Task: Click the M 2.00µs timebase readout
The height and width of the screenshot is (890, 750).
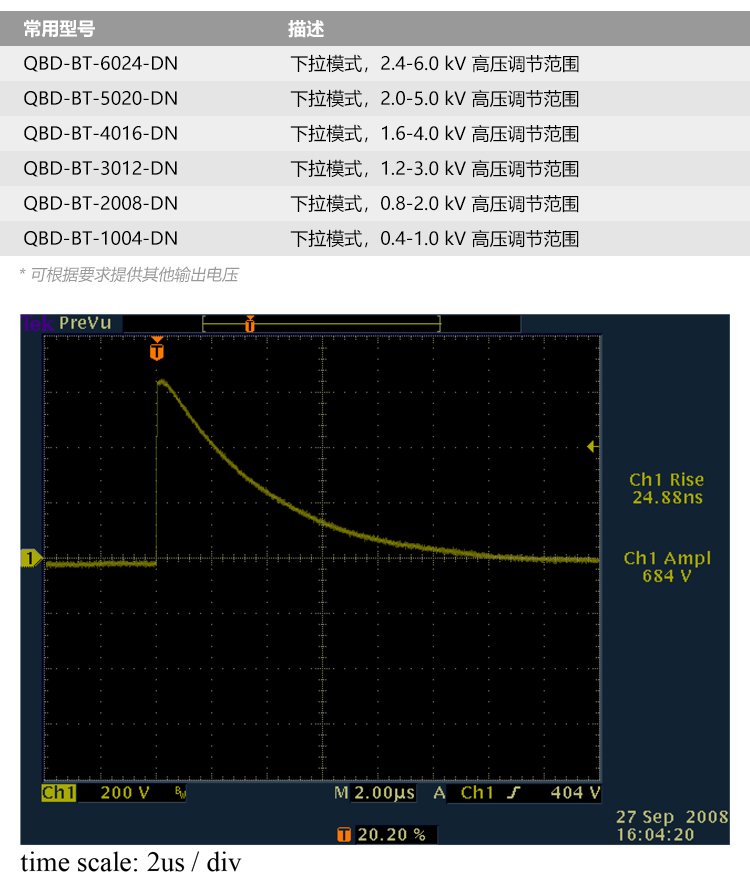Action: pyautogui.click(x=374, y=793)
